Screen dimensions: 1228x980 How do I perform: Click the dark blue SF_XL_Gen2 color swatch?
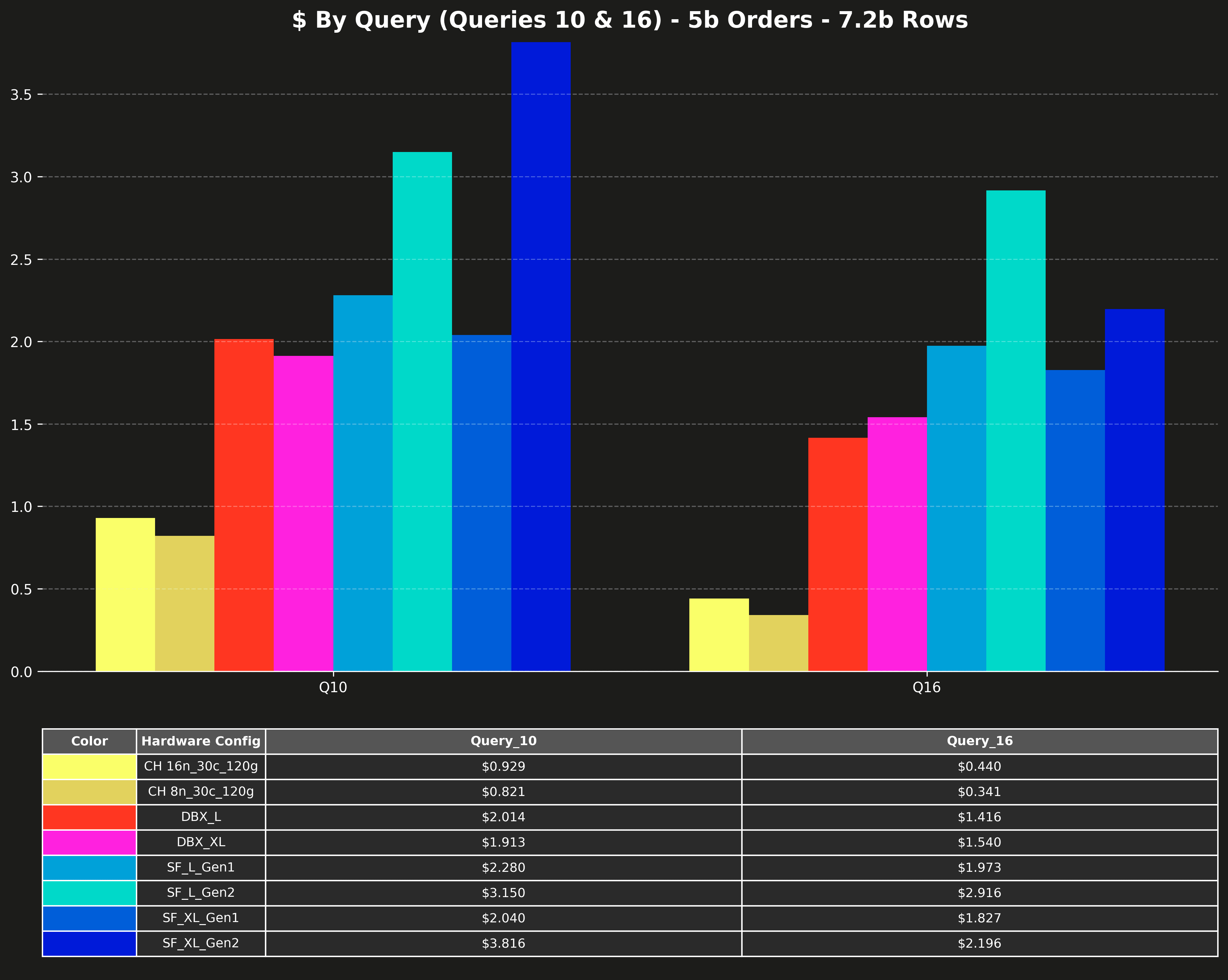pos(89,943)
